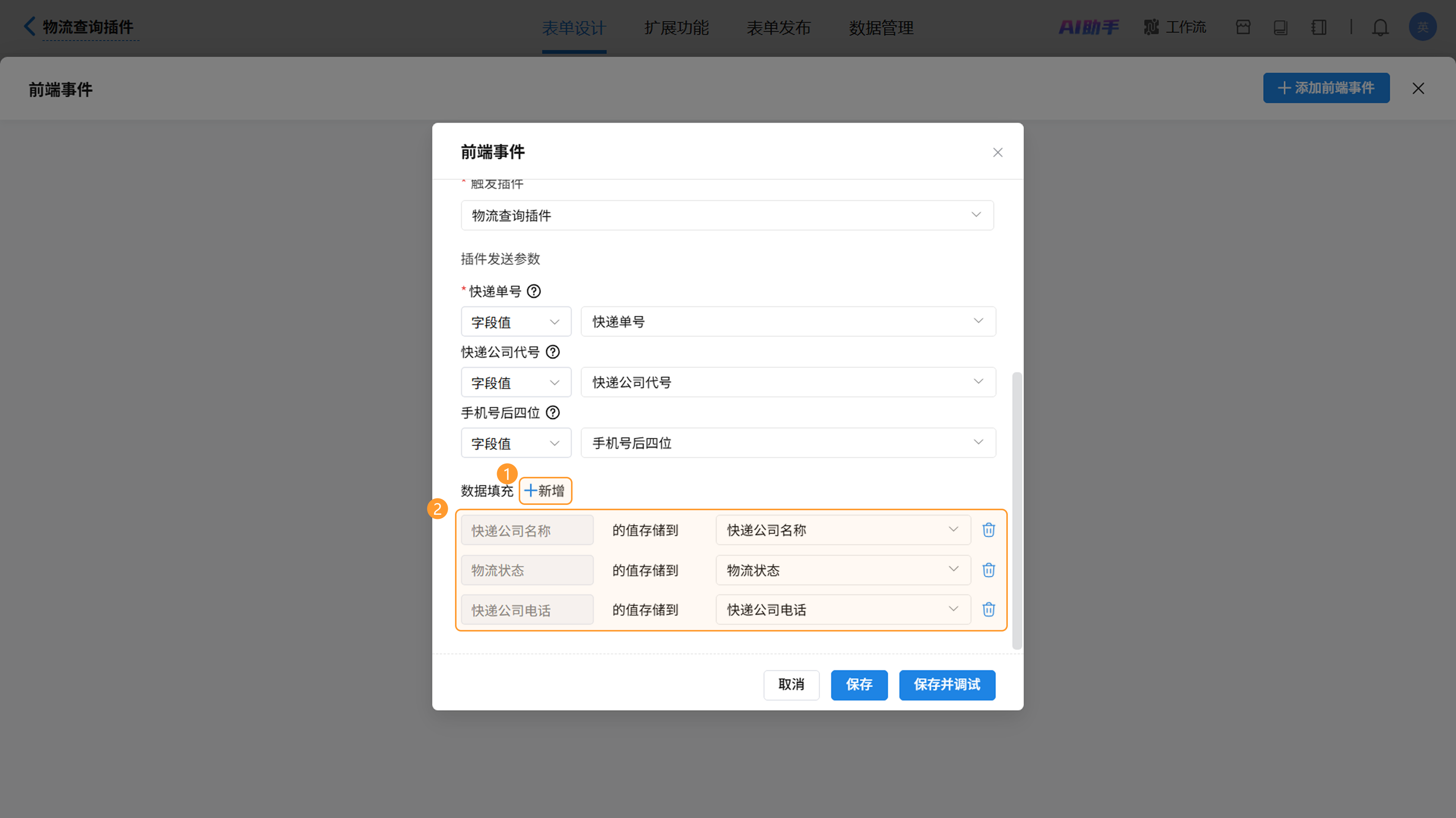
Task: Switch to 表单发布 tab
Action: tap(779, 28)
